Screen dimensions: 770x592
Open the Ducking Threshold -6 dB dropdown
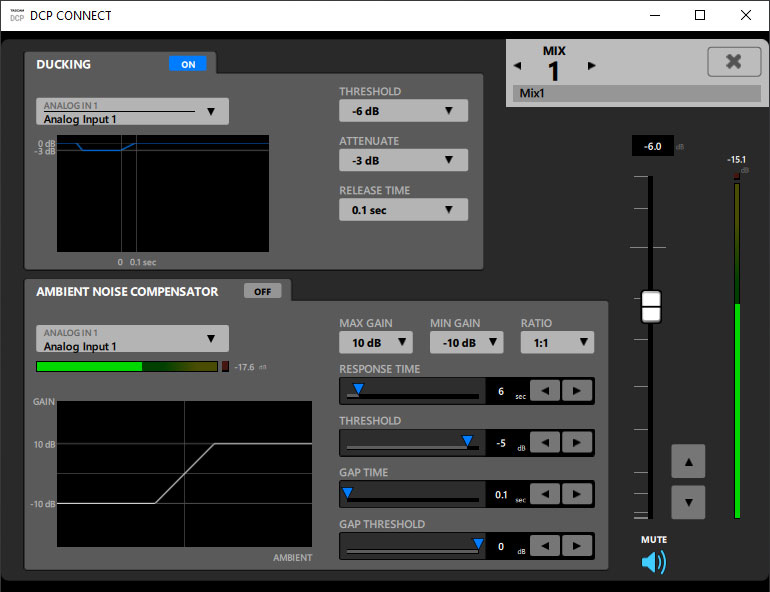[403, 111]
